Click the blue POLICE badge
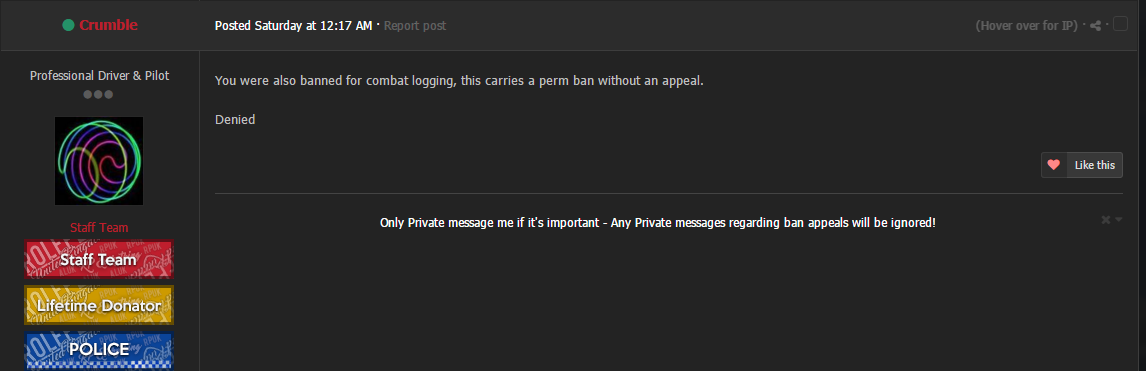The height and width of the screenshot is (371, 1146). pyautogui.click(x=99, y=351)
